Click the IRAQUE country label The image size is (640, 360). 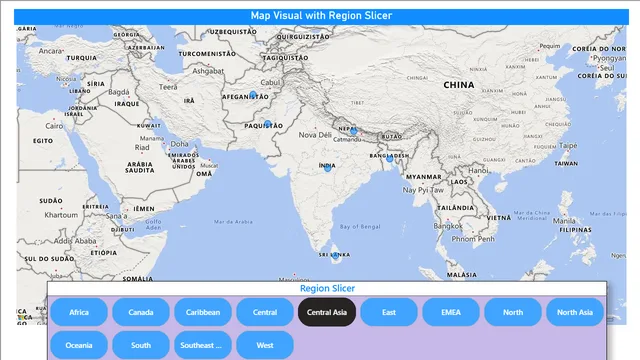(127, 104)
